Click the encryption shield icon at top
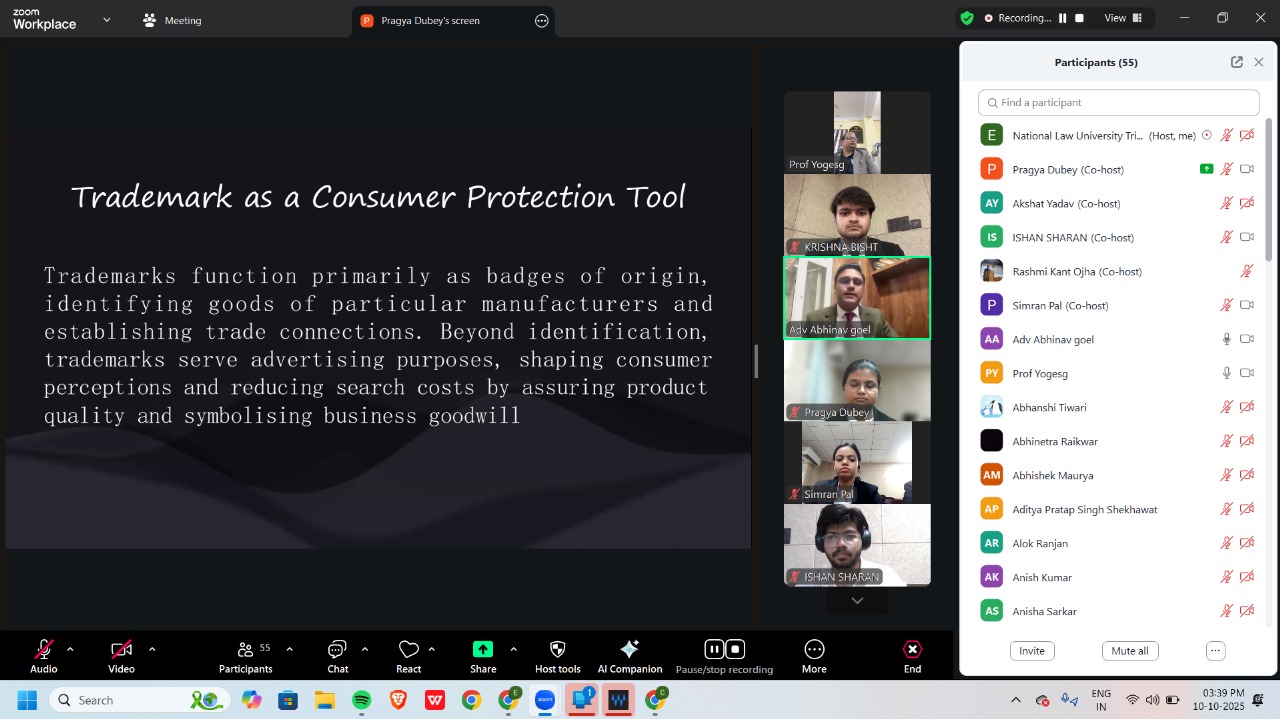This screenshot has width=1280, height=719. pos(966,18)
